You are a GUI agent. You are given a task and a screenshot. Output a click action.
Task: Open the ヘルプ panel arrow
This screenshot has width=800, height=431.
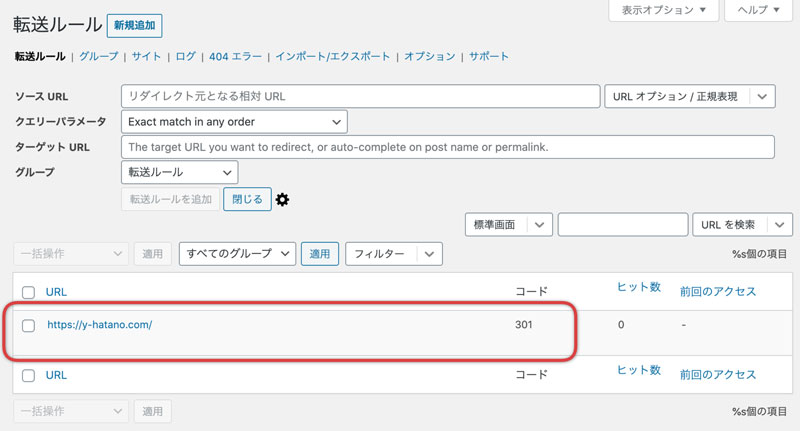(777, 10)
